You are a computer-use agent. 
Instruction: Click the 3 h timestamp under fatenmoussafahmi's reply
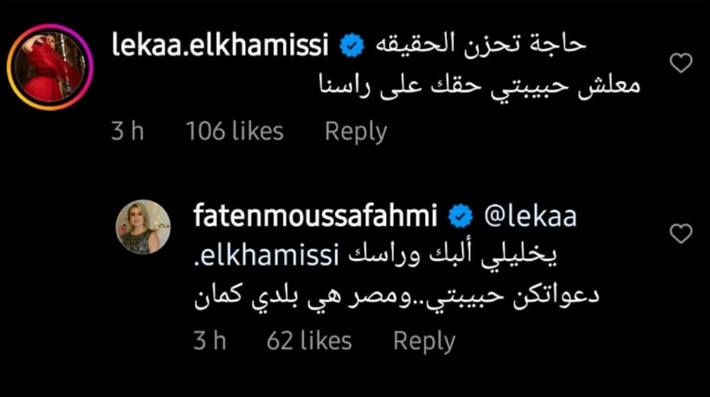(x=210, y=341)
